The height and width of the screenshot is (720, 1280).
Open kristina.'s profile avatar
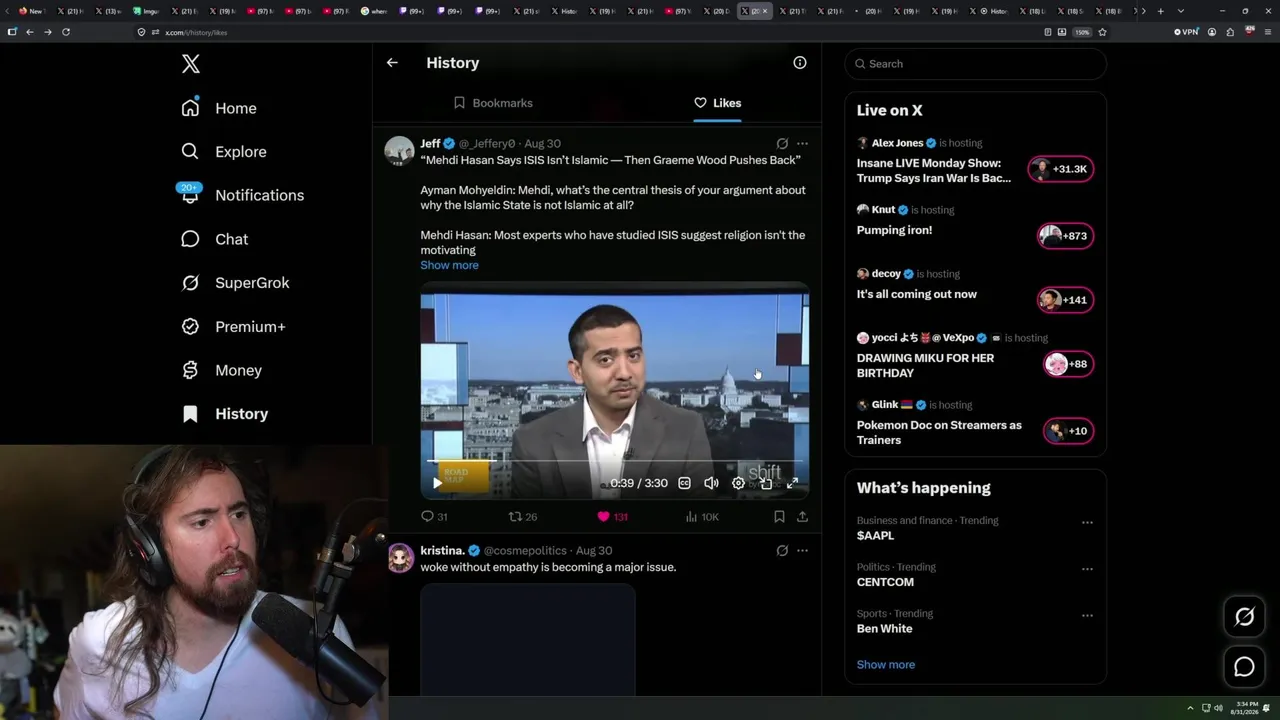pos(400,558)
